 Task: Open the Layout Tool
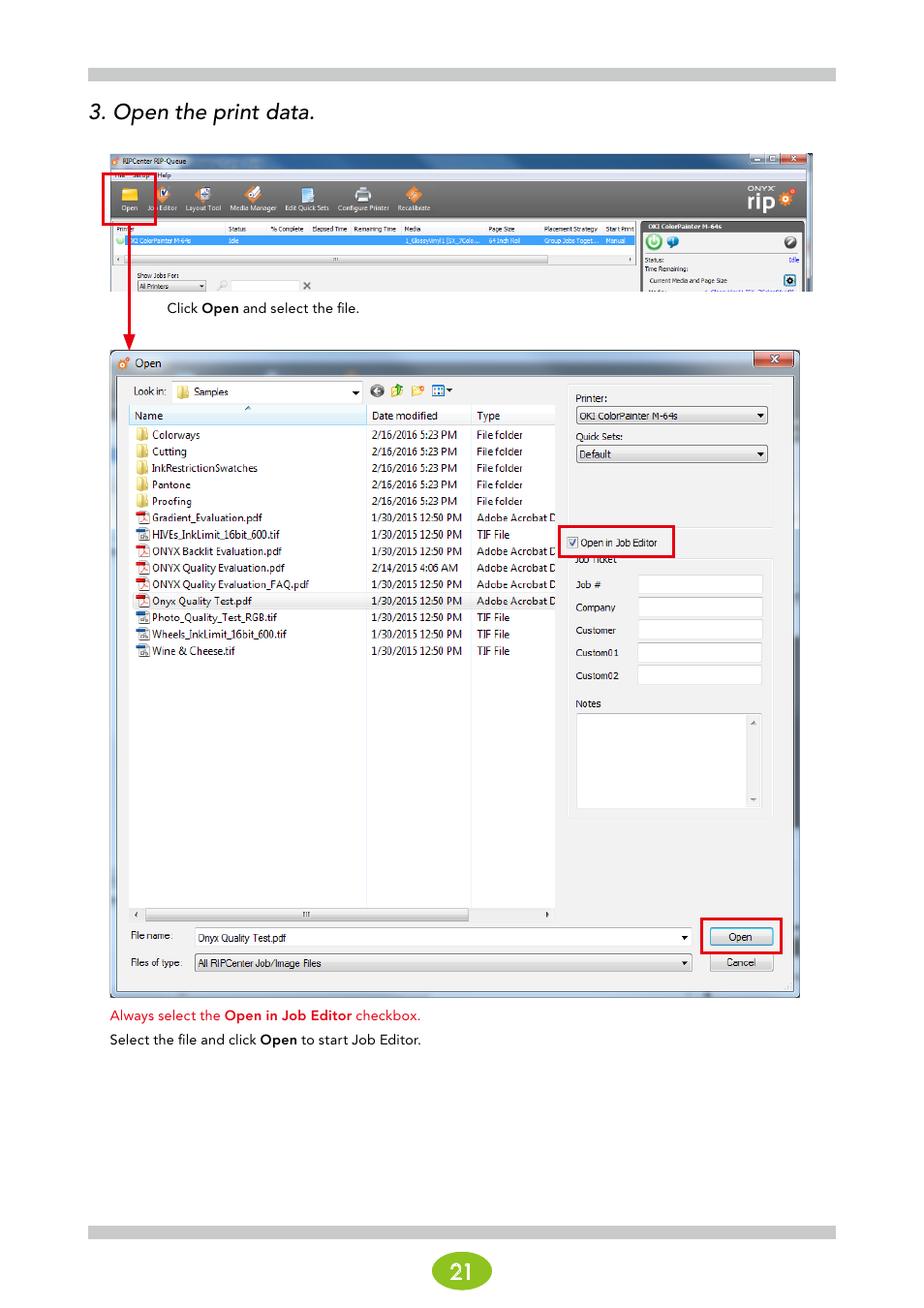[203, 198]
